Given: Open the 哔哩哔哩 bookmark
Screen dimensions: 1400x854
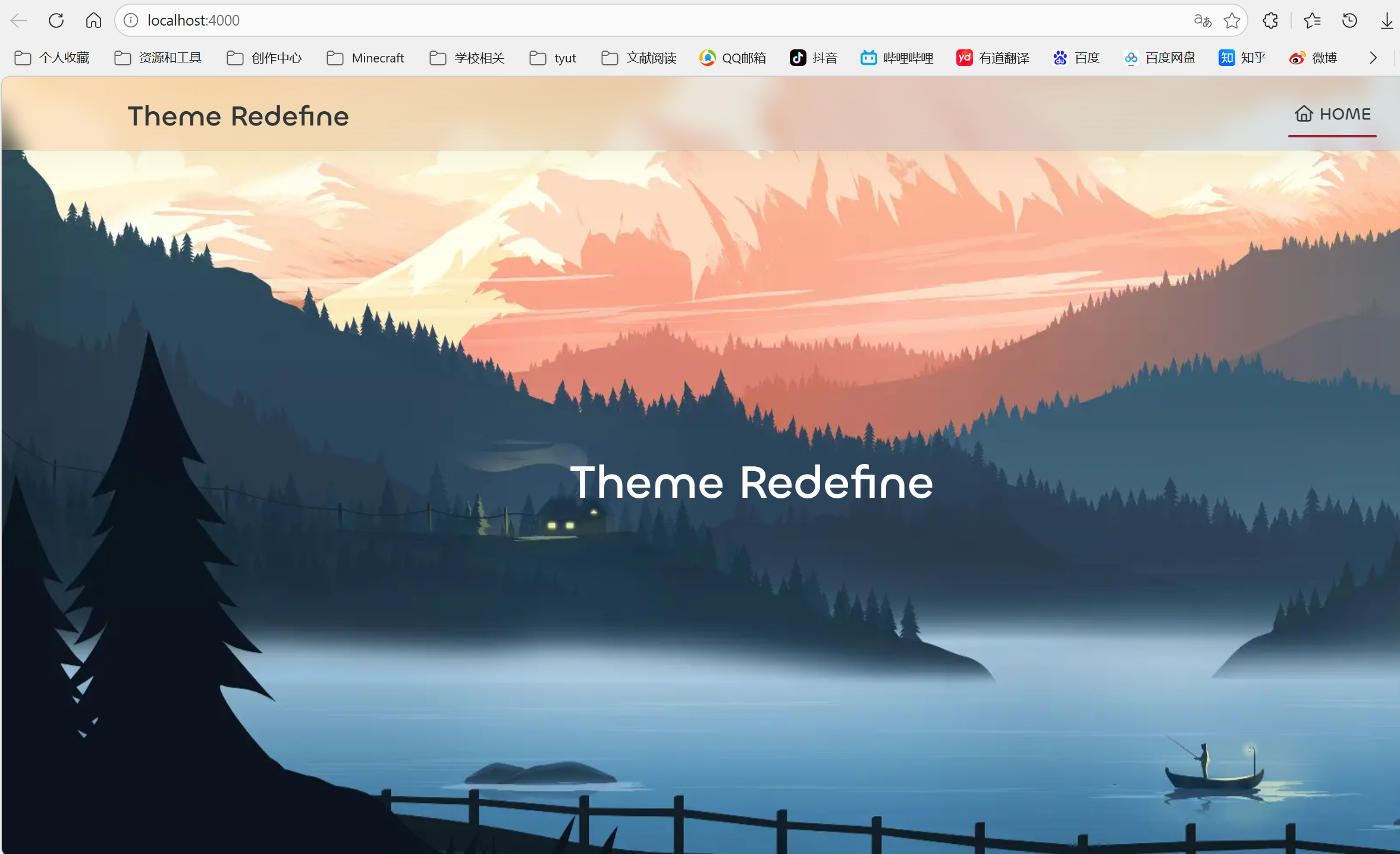Looking at the screenshot, I should pyautogui.click(x=897, y=58).
